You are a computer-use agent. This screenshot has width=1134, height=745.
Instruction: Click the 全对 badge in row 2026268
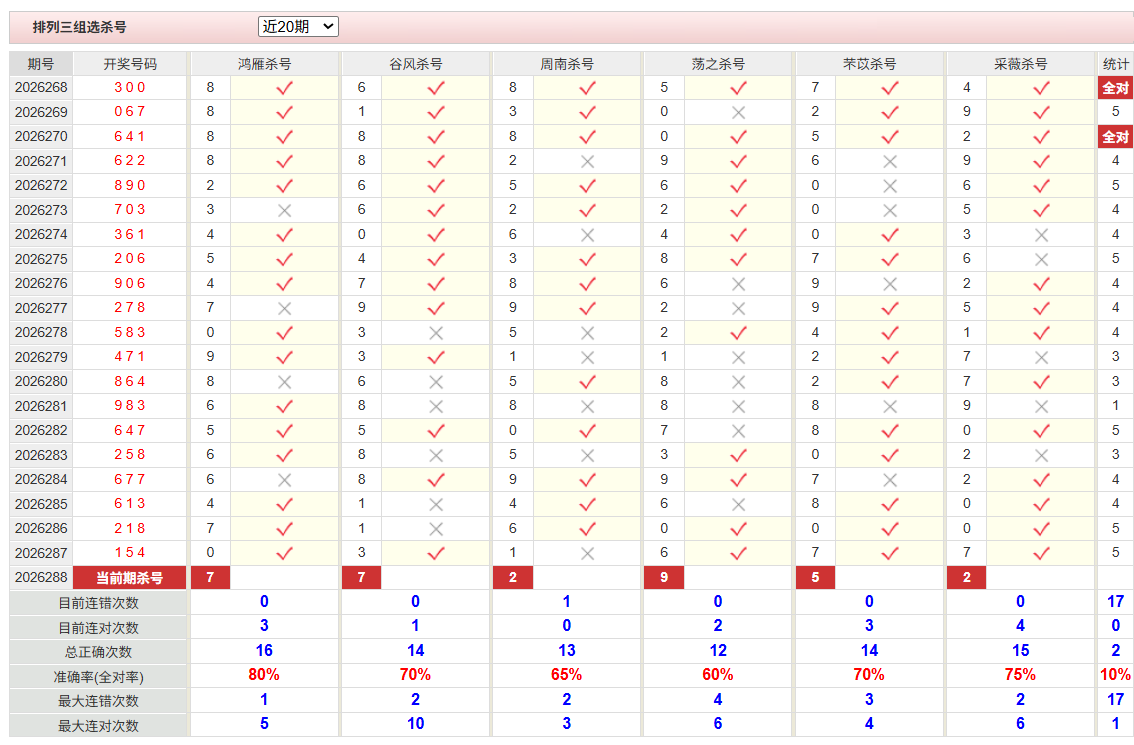click(1115, 88)
